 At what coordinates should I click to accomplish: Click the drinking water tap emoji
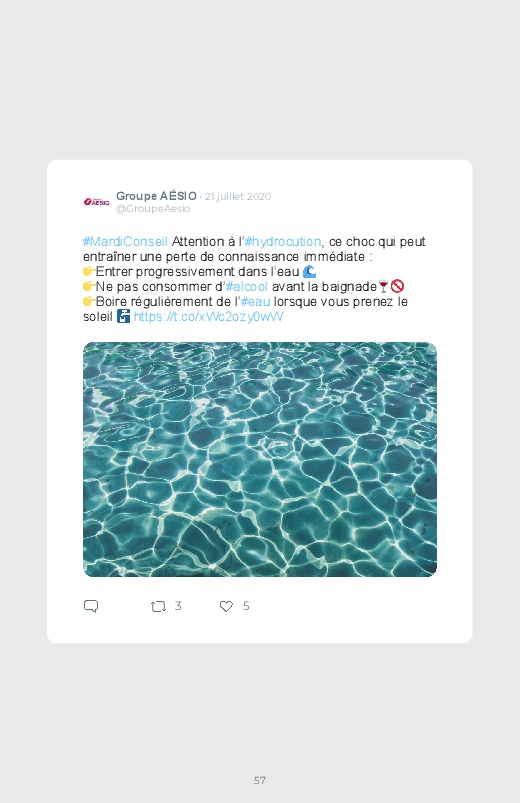[x=123, y=316]
